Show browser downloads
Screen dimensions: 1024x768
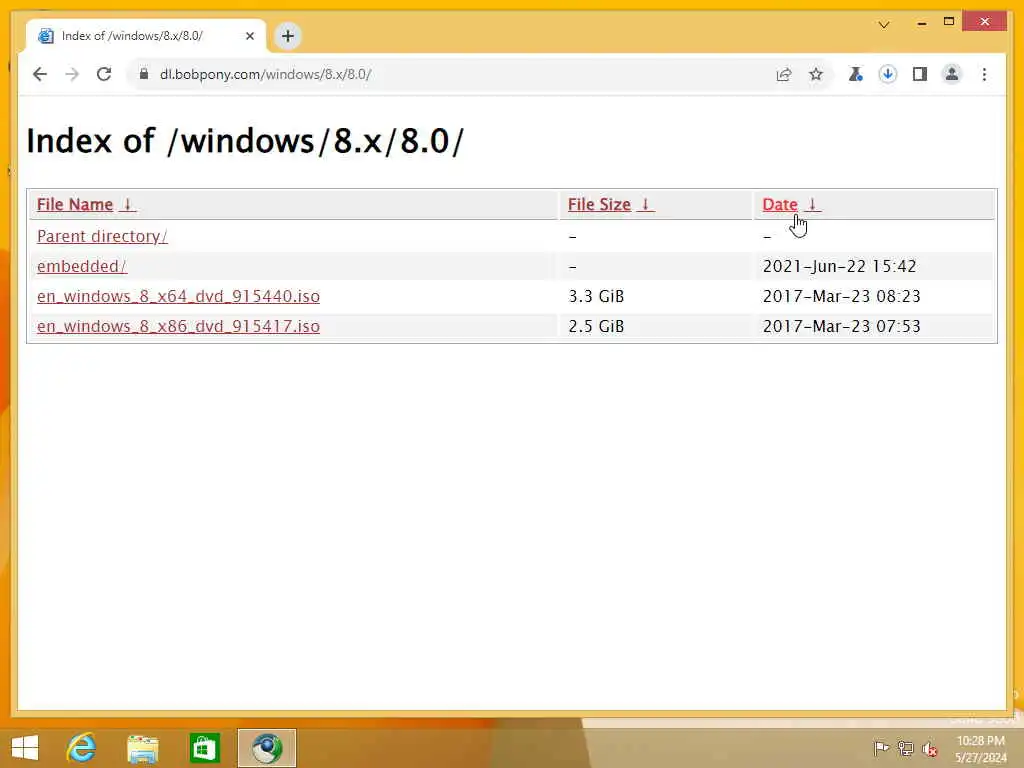click(888, 74)
